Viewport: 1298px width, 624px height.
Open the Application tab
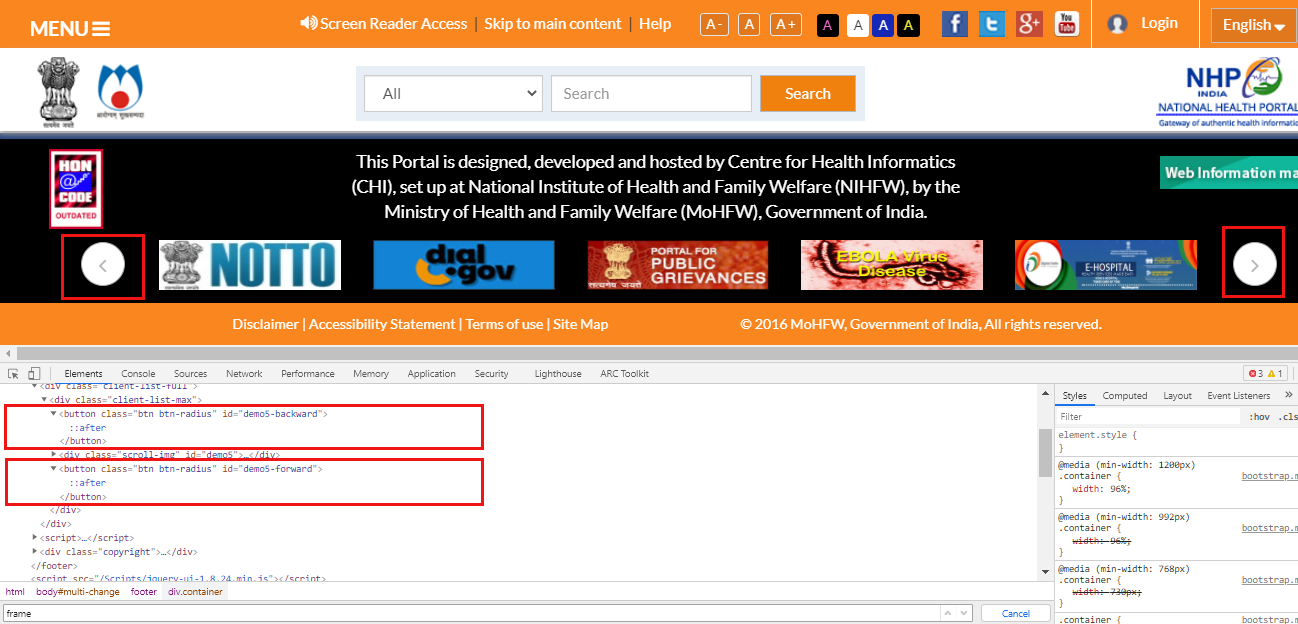(432, 373)
